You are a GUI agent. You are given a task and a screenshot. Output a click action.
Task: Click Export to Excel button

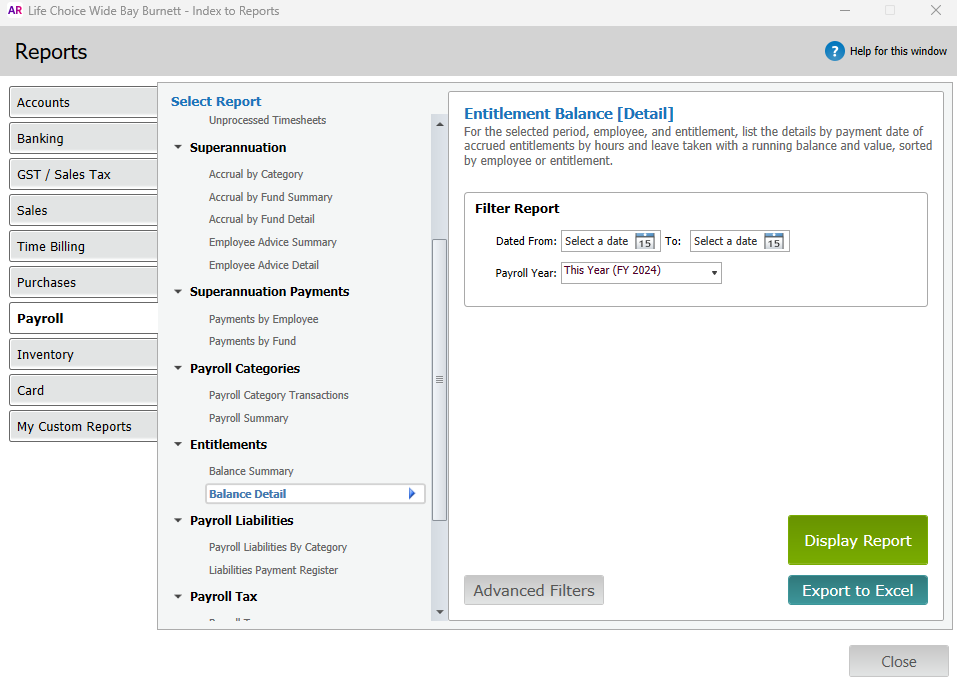(x=857, y=590)
